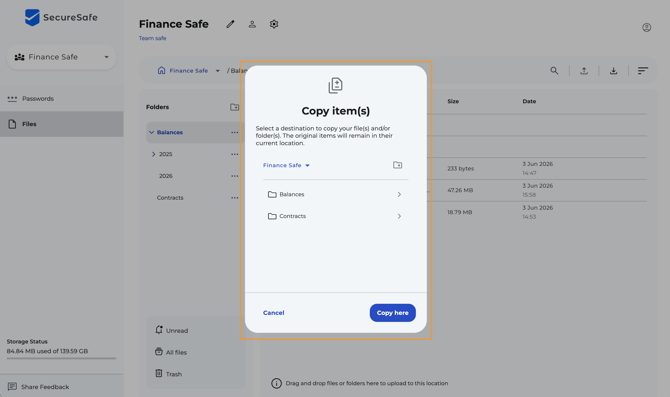This screenshot has height=397, width=670.
Task: Expand the Contracts folder chevron in dialog
Action: pos(399,216)
